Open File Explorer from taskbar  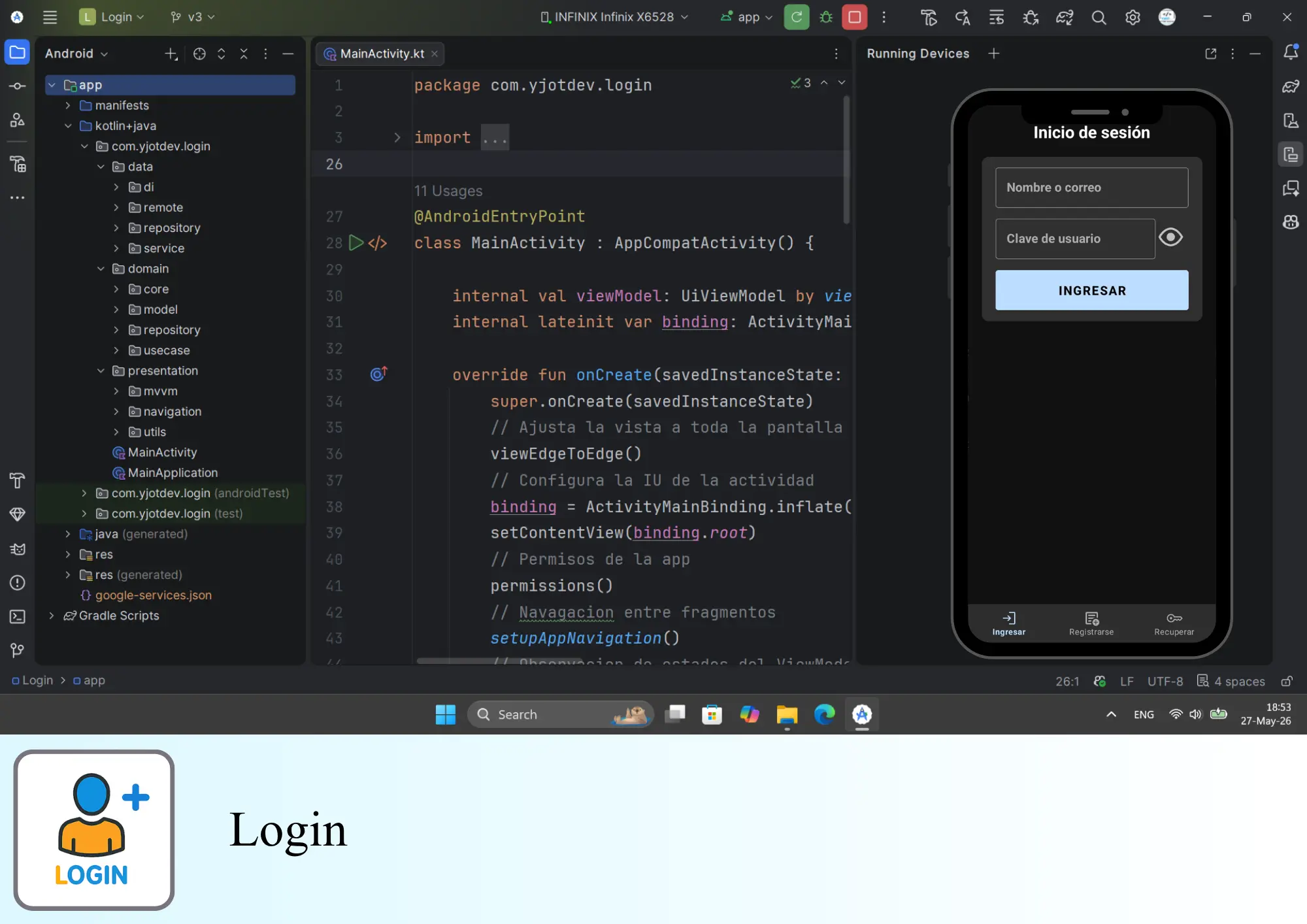point(787,714)
